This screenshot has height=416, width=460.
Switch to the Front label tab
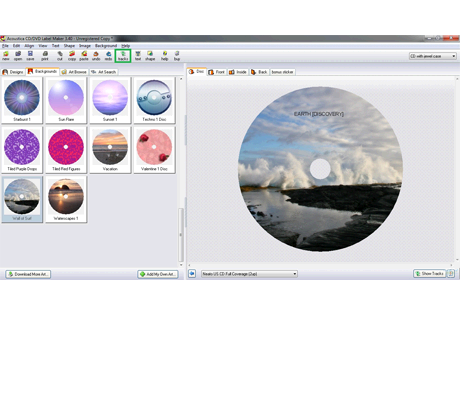[217, 72]
